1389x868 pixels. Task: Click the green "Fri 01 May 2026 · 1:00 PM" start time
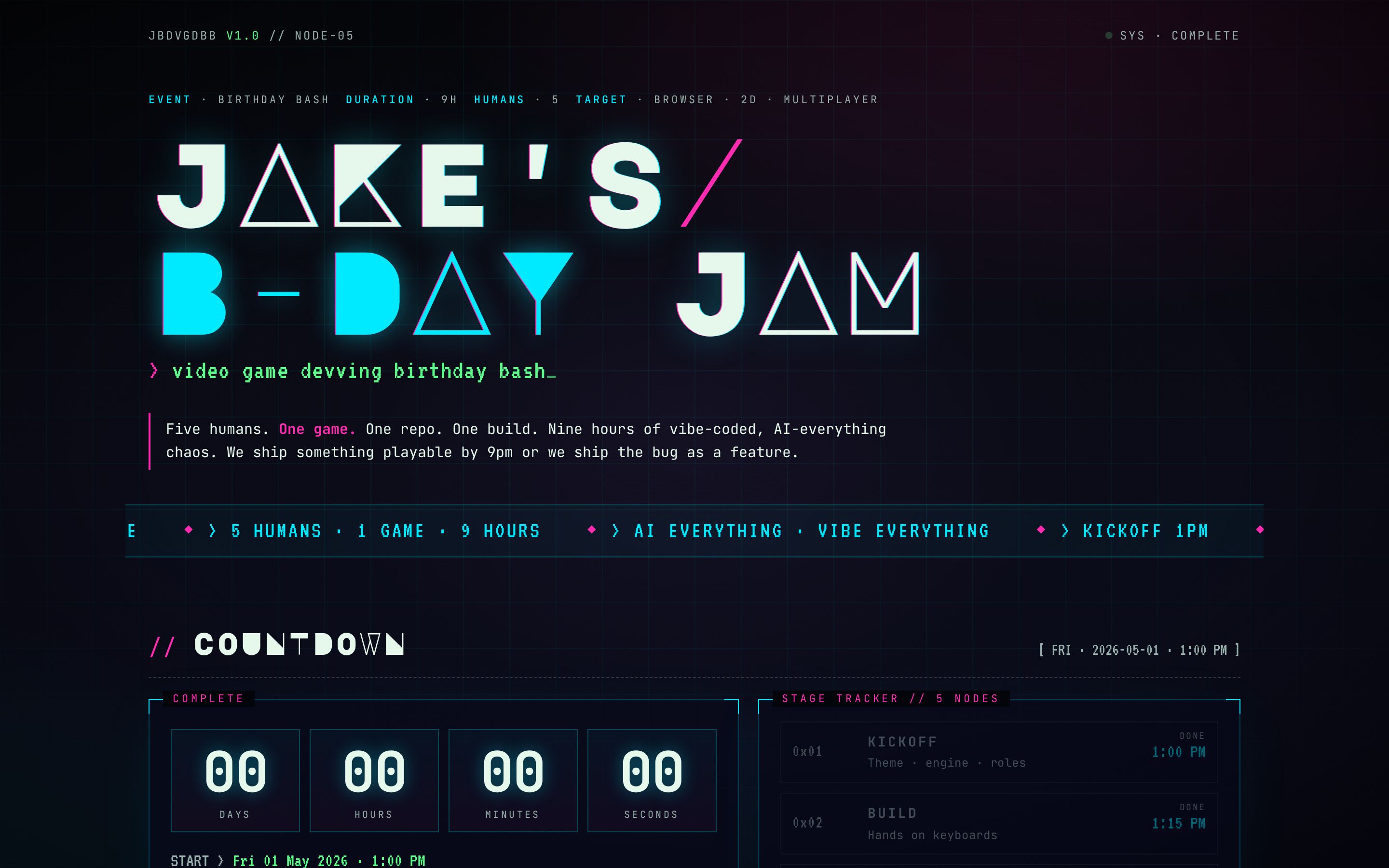[x=329, y=861]
